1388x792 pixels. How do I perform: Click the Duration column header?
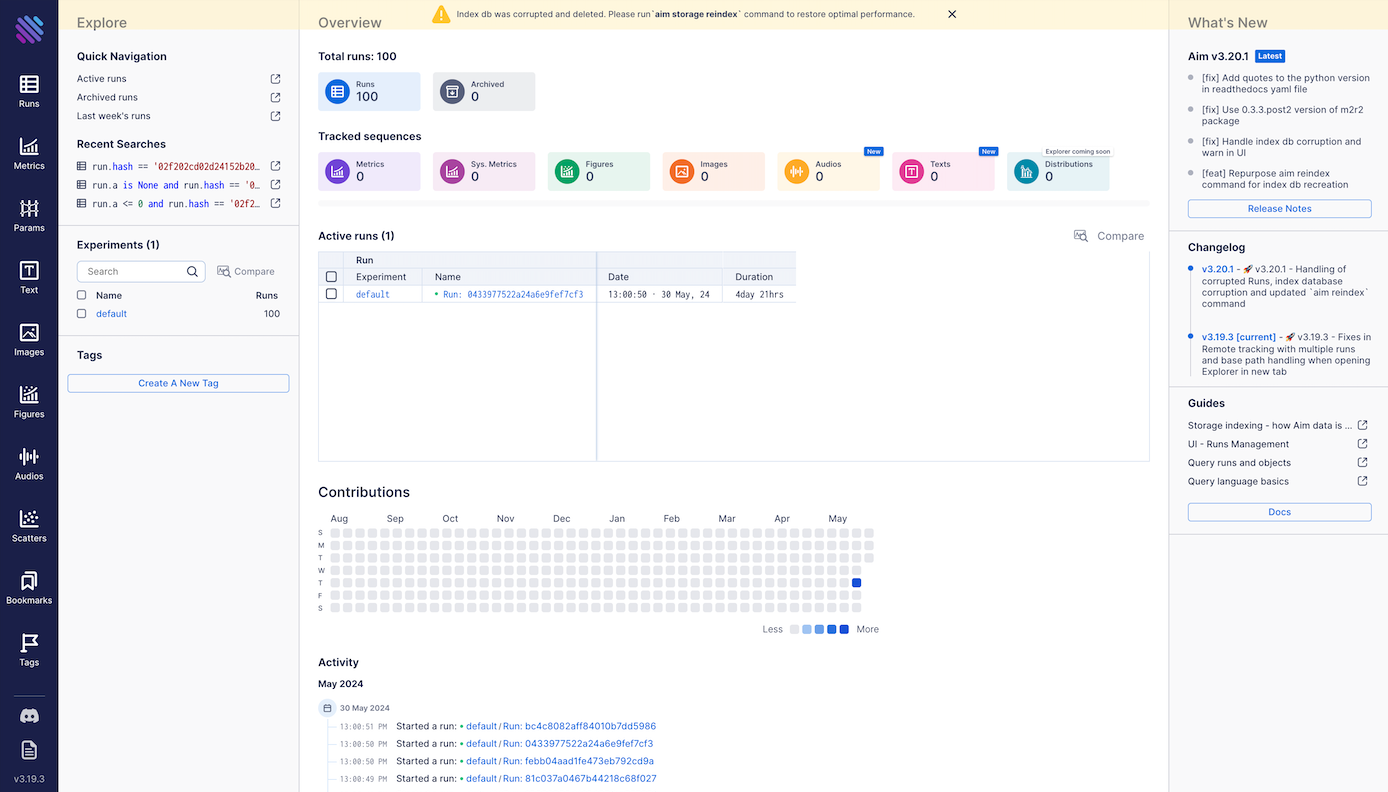point(754,277)
